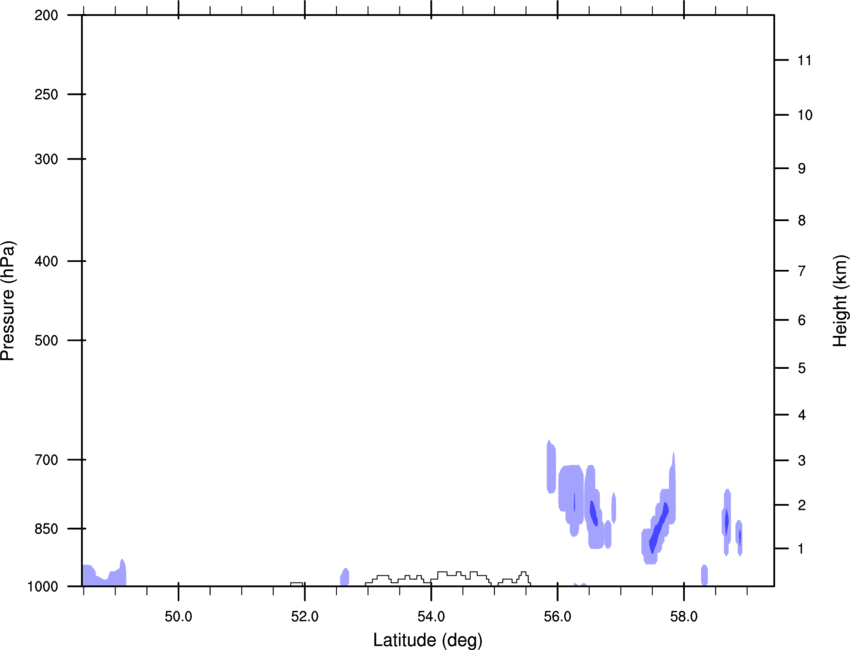Click the 'Pressure (hPa)' axis title
This screenshot has height=650, width=850.
(8, 301)
